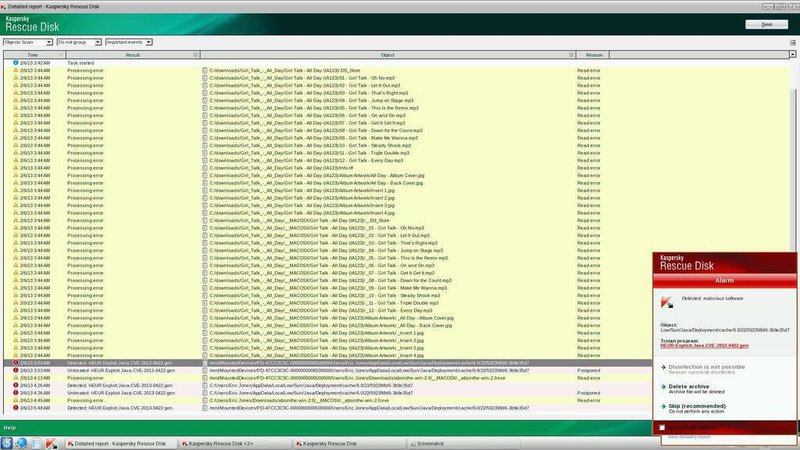The image size is (800, 450).
Task: Select the row with path ending Info.rtf
Action: 396,168
